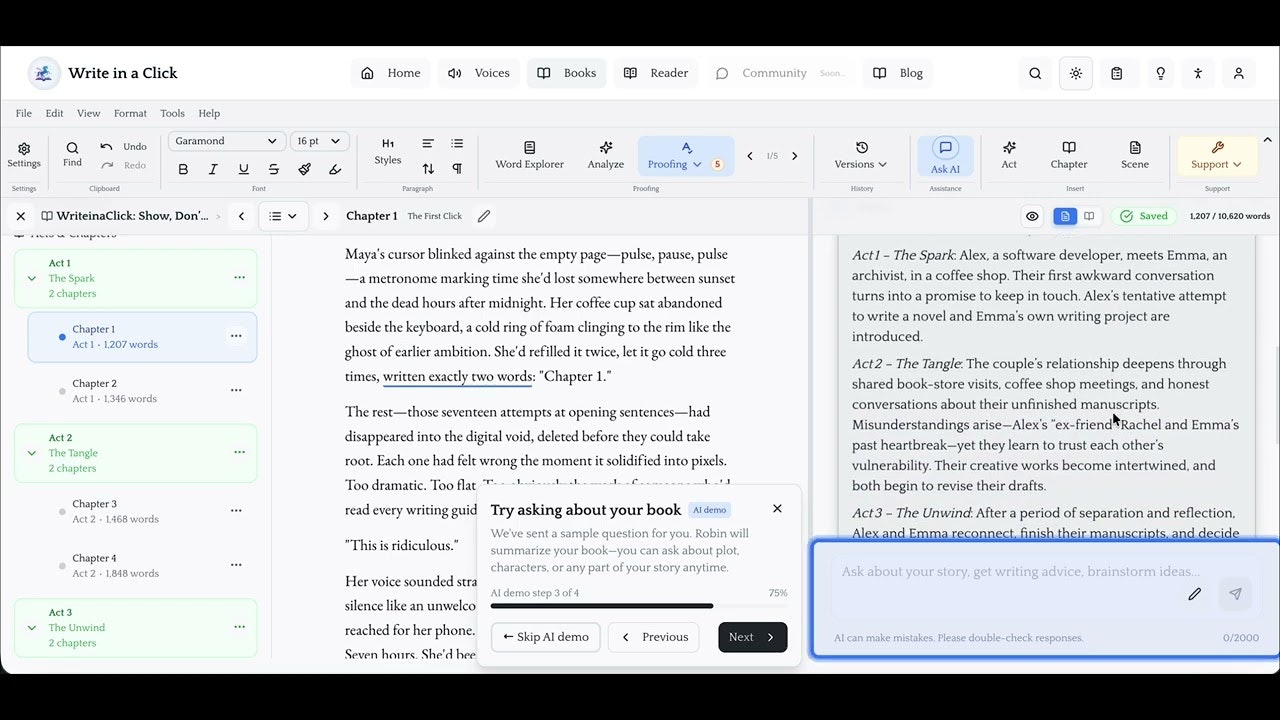Toggle the light/dark theme
This screenshot has height=720, width=1280.
click(1076, 73)
